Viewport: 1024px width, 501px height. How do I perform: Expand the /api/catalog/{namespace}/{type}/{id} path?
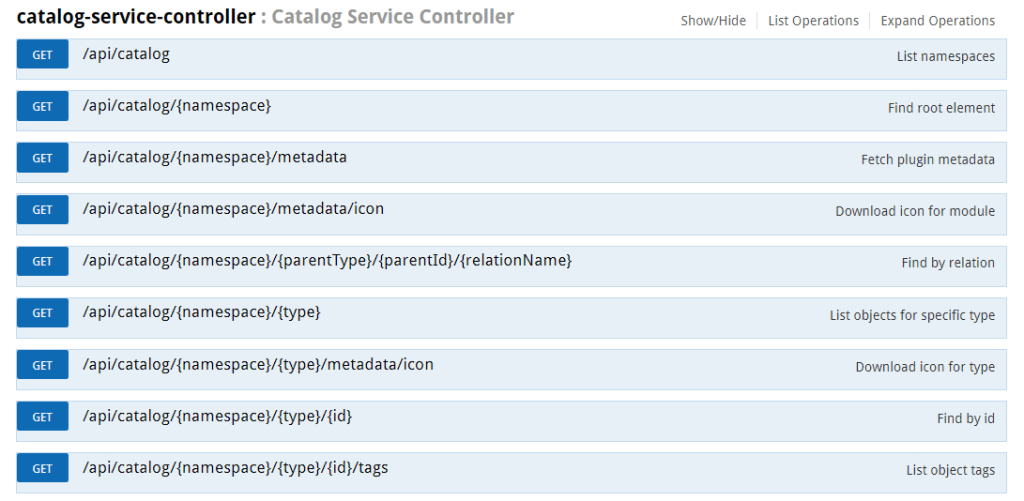pos(216,416)
